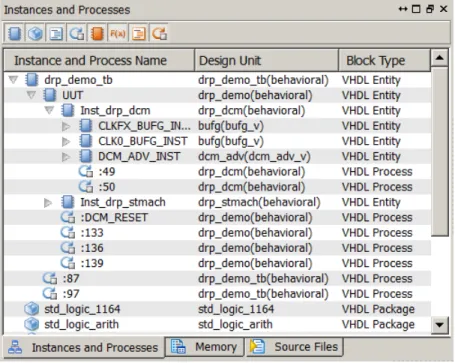Viewport: 455px width, 363px height.
Task: Expand the Inst_drp_stmach tree node
Action: pos(48,202)
